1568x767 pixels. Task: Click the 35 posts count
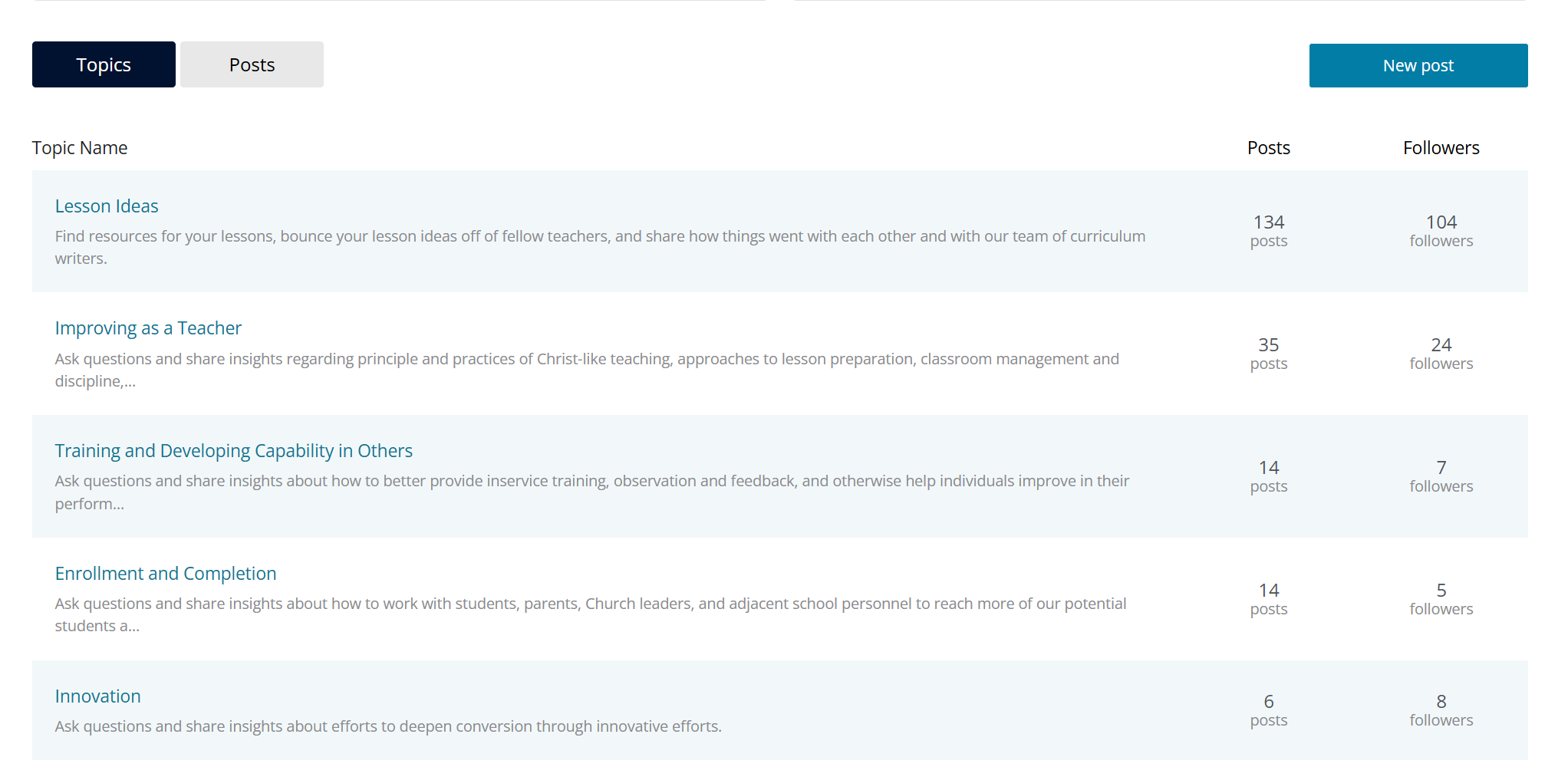[x=1268, y=353]
